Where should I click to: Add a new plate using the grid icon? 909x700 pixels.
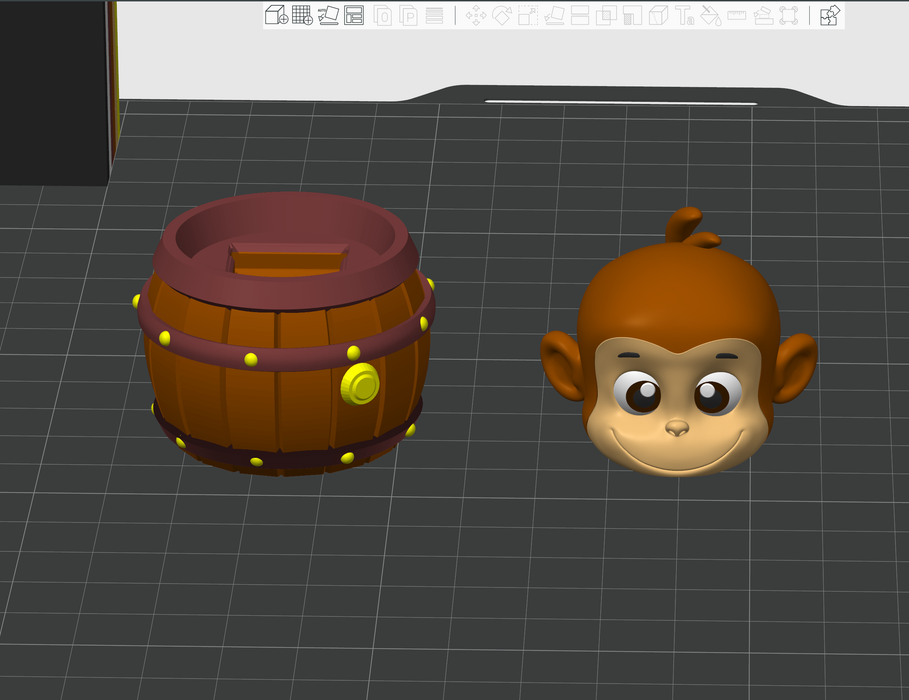point(301,15)
